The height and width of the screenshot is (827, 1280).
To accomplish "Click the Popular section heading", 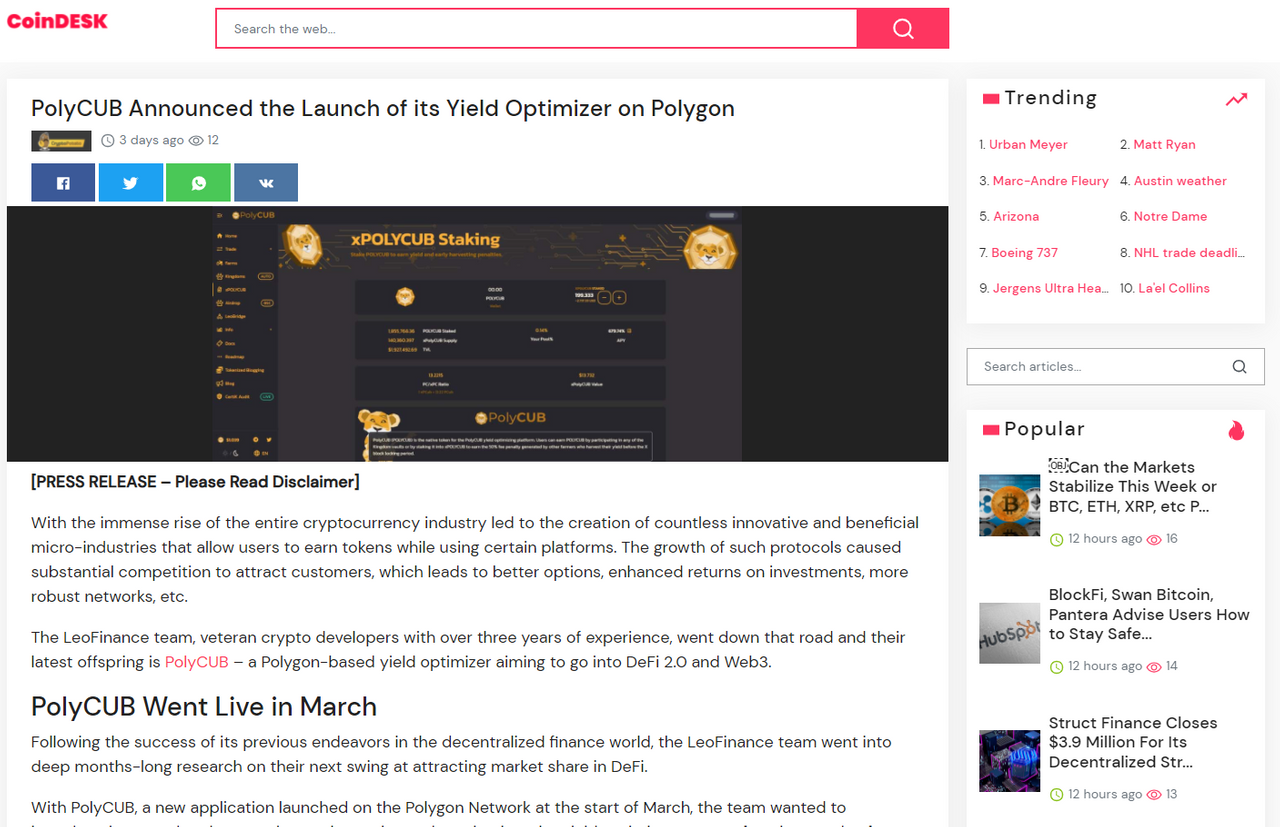I will pos(1044,429).
